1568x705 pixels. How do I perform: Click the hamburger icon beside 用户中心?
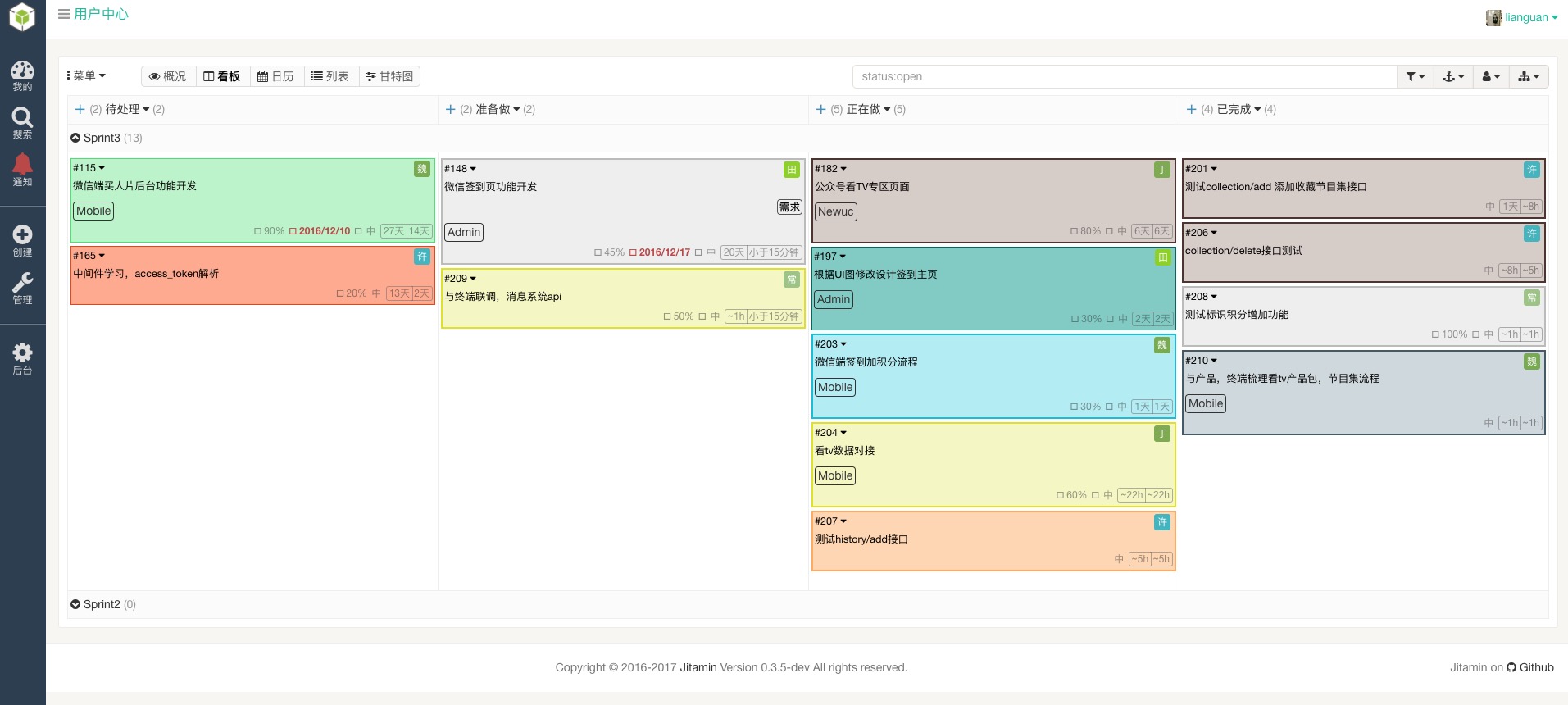[x=63, y=14]
